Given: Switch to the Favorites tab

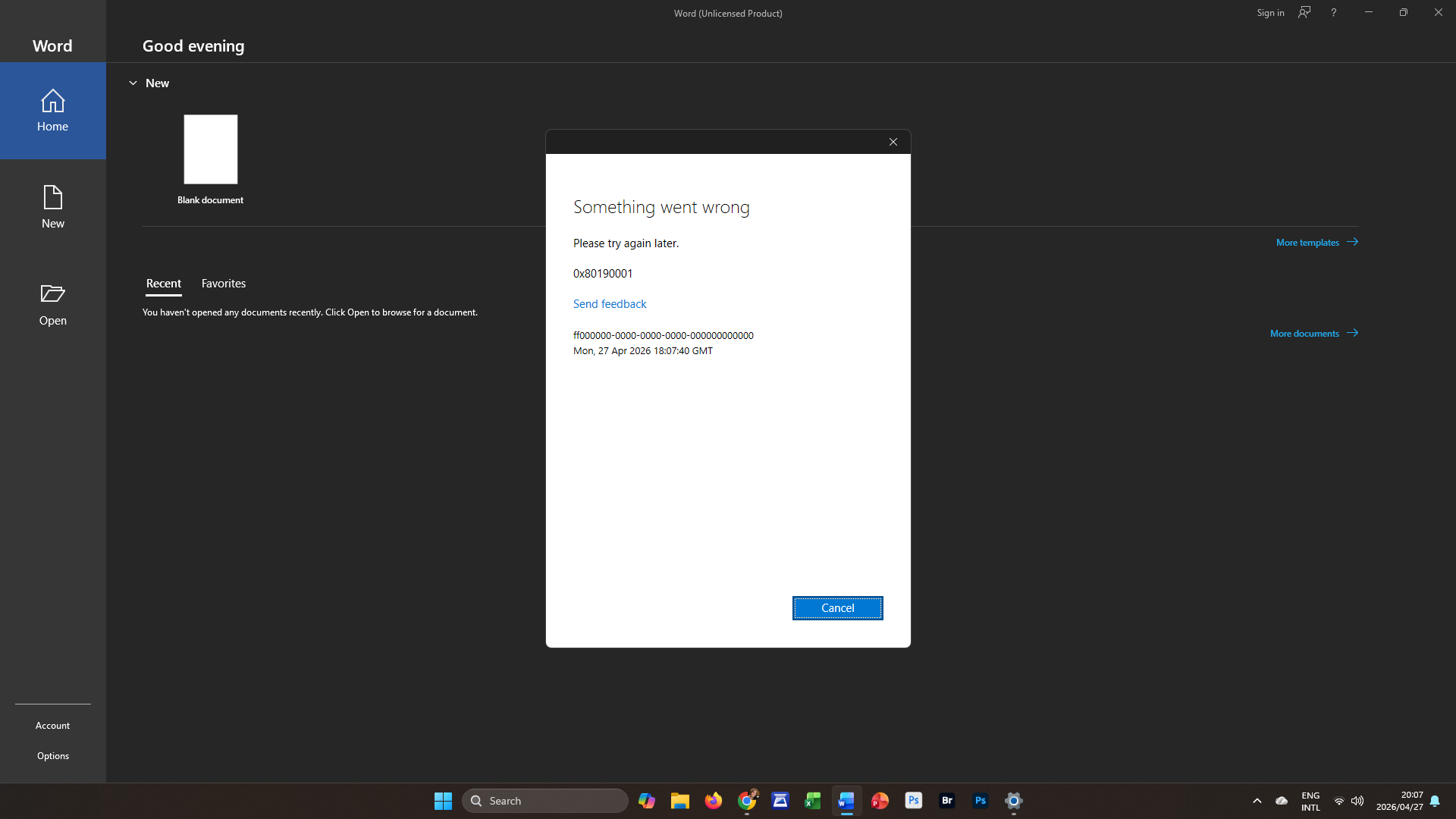Looking at the screenshot, I should click(224, 284).
